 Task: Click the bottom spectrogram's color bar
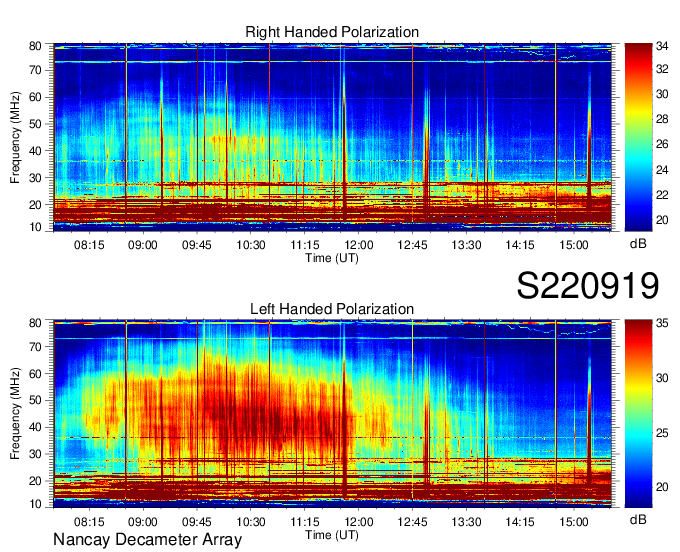(x=638, y=414)
